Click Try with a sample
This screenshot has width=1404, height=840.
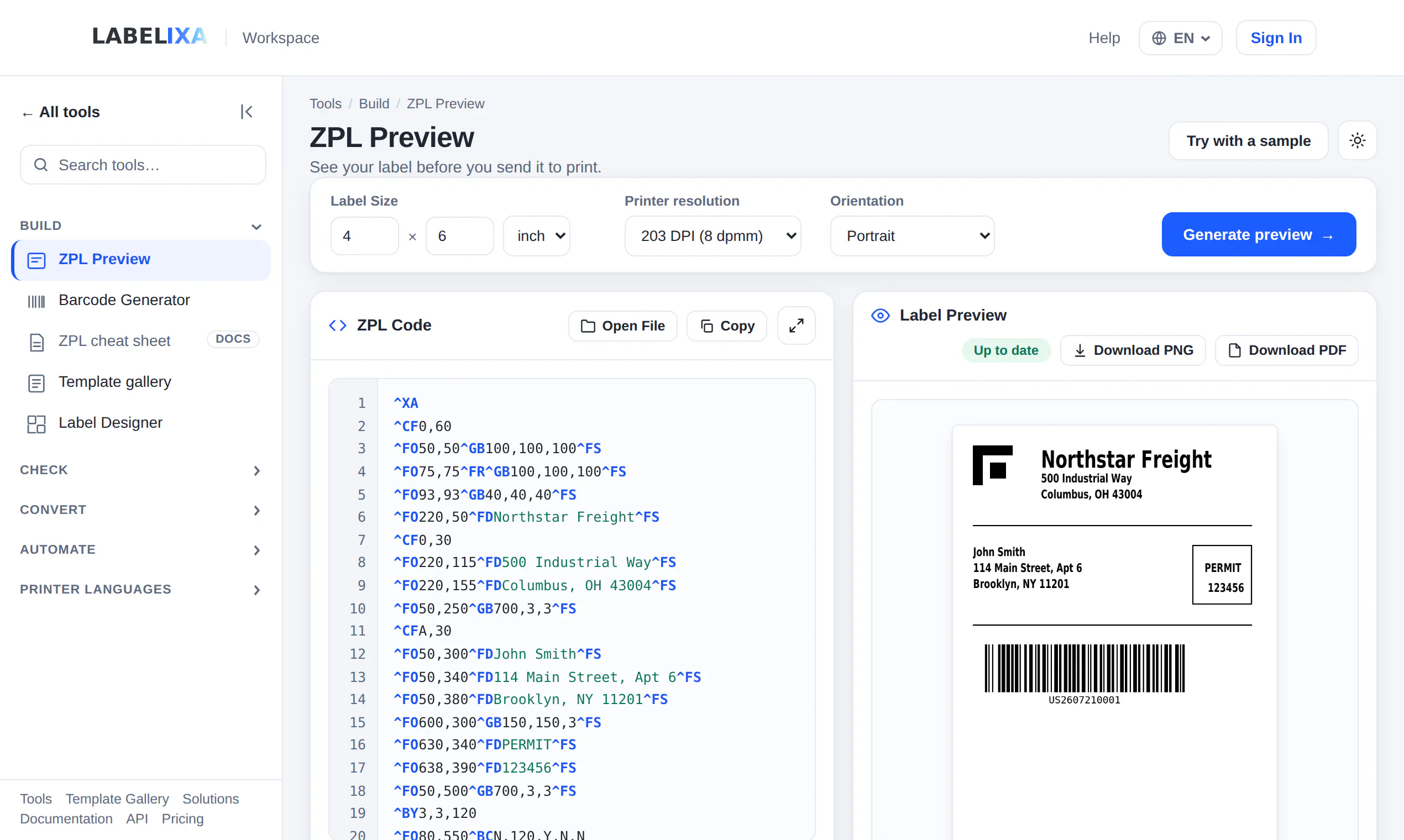coord(1248,141)
